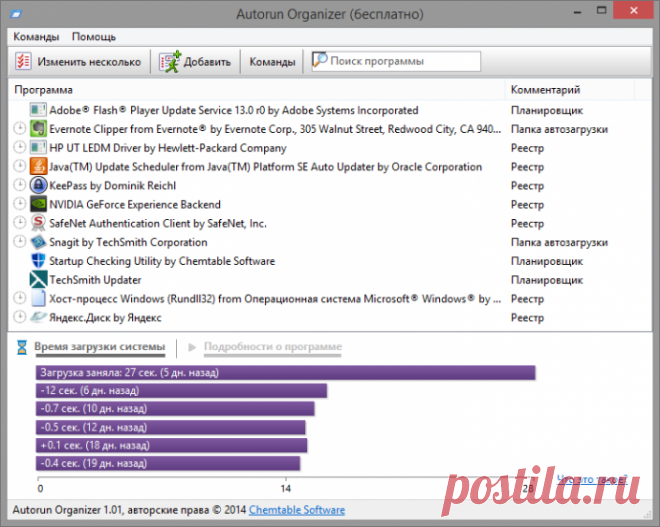Click the Java Update Scheduler icon
Screen dimensions: 660x527
point(38,167)
